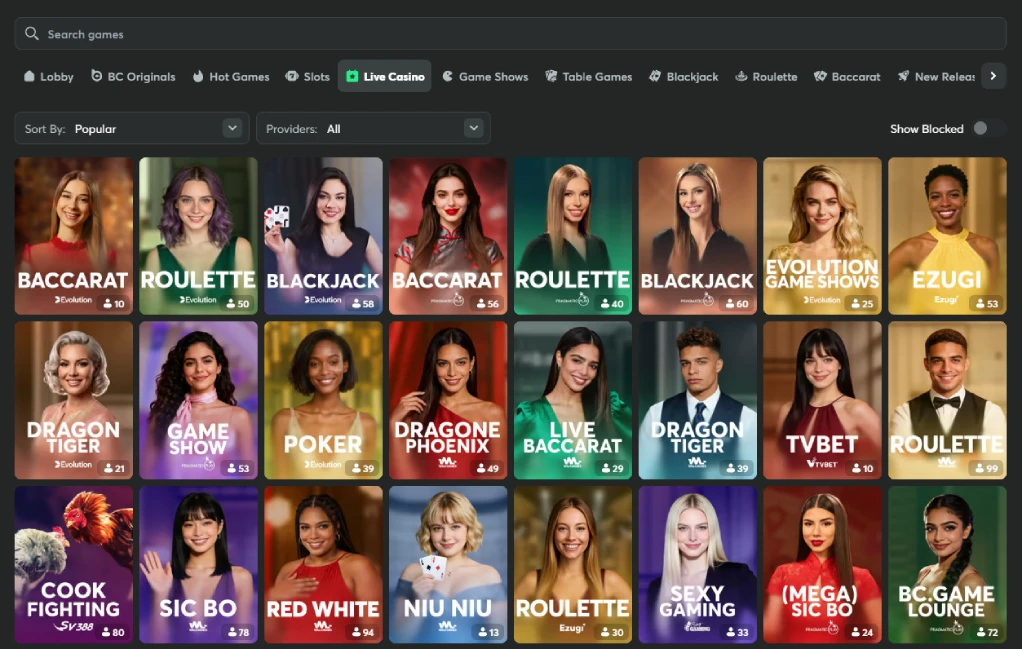The width and height of the screenshot is (1022, 649).
Task: Open the TVBET game card
Action: coord(823,400)
